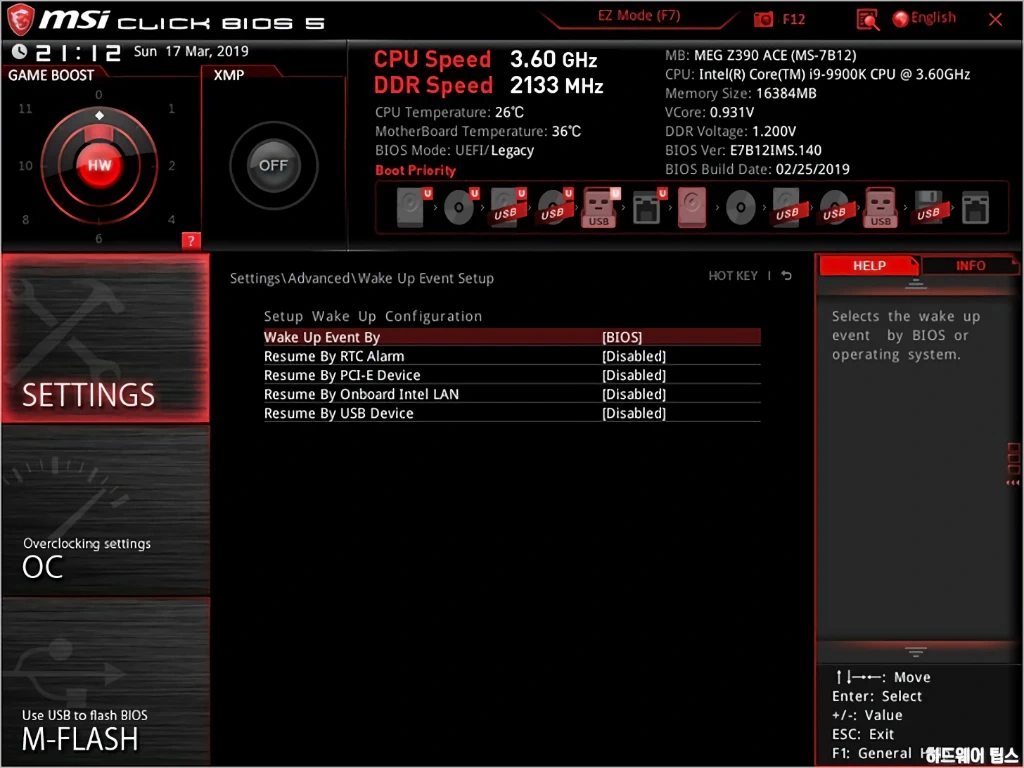The height and width of the screenshot is (768, 1024).
Task: Switch to the HELP tab
Action: click(x=869, y=266)
